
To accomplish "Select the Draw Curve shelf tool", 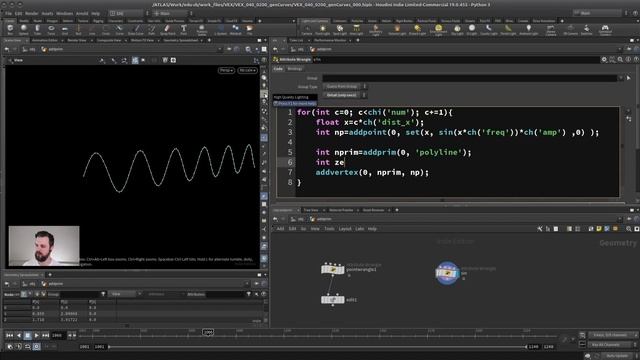I will click(136, 29).
